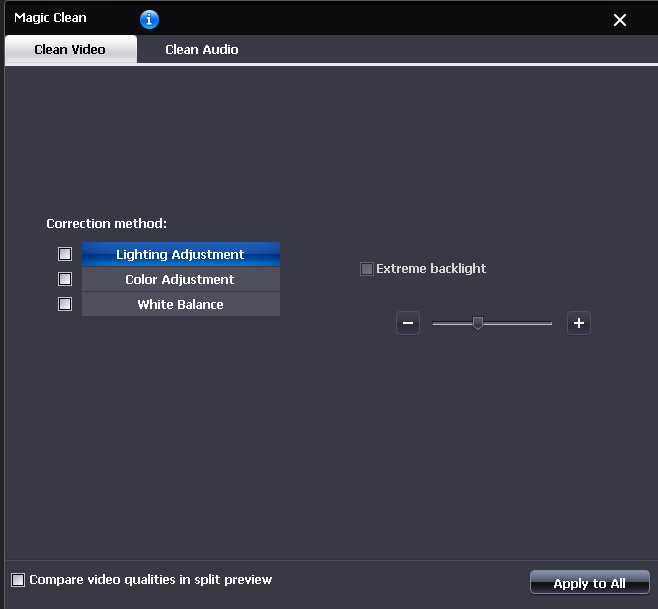Close the Magic Clean dialog

(x=620, y=20)
